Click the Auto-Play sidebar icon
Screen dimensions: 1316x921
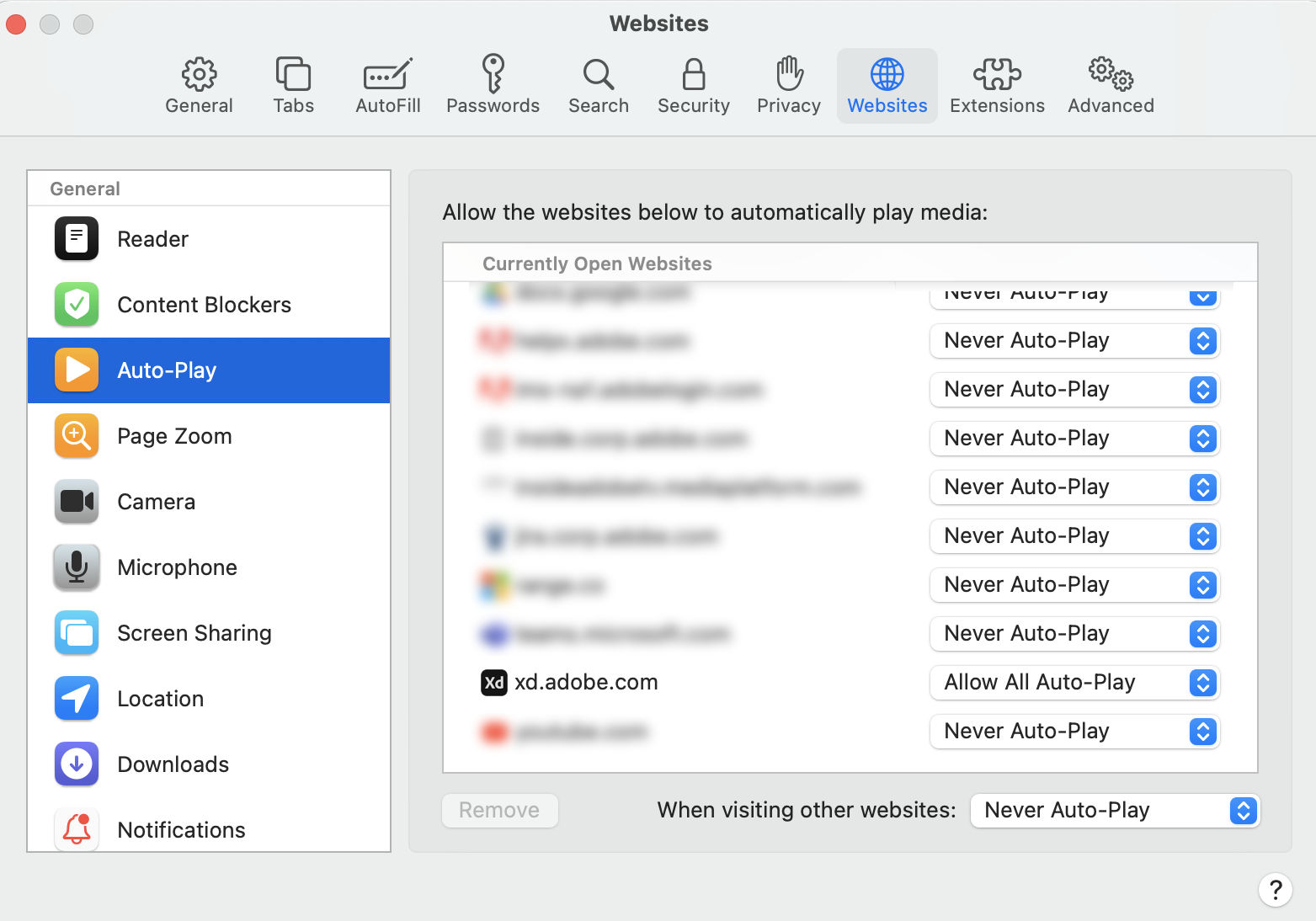click(x=76, y=370)
